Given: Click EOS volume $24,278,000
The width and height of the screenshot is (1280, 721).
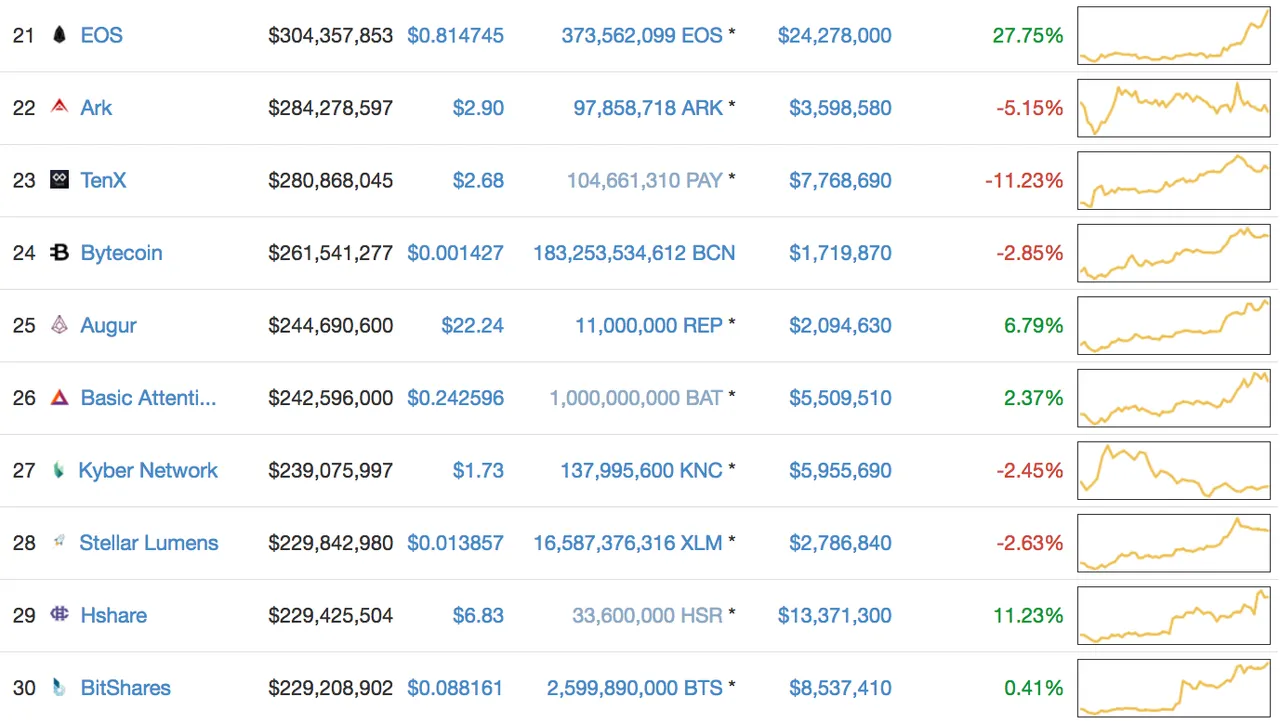Looking at the screenshot, I should pos(835,35).
